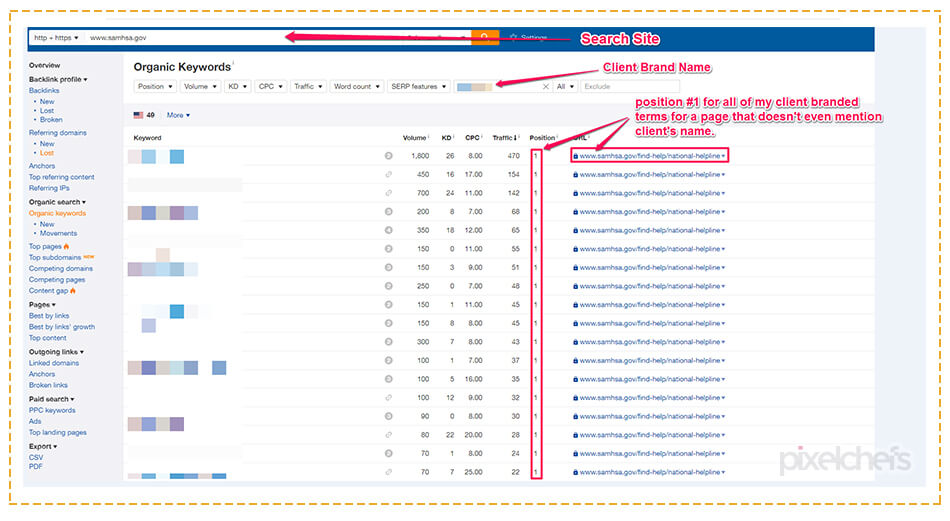Open SERP icon for traffic 32 row
The height and width of the screenshot is (521, 950).
point(388,398)
